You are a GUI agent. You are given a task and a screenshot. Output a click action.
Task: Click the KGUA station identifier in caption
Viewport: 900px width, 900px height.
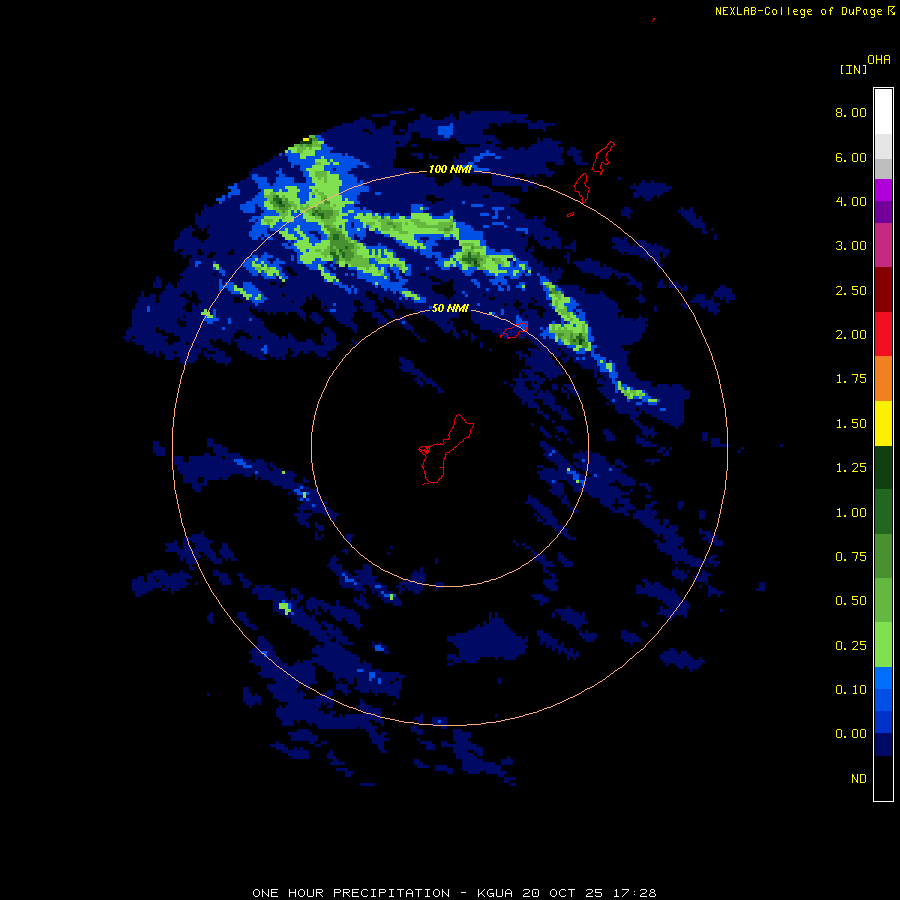pos(495,893)
